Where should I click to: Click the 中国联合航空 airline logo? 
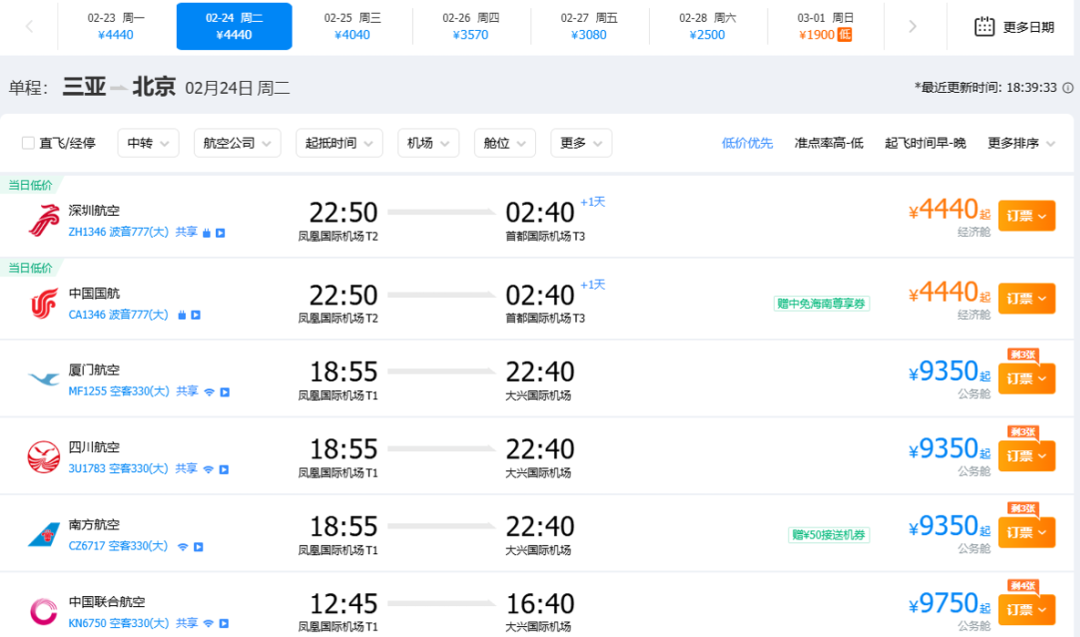pyautogui.click(x=43, y=612)
